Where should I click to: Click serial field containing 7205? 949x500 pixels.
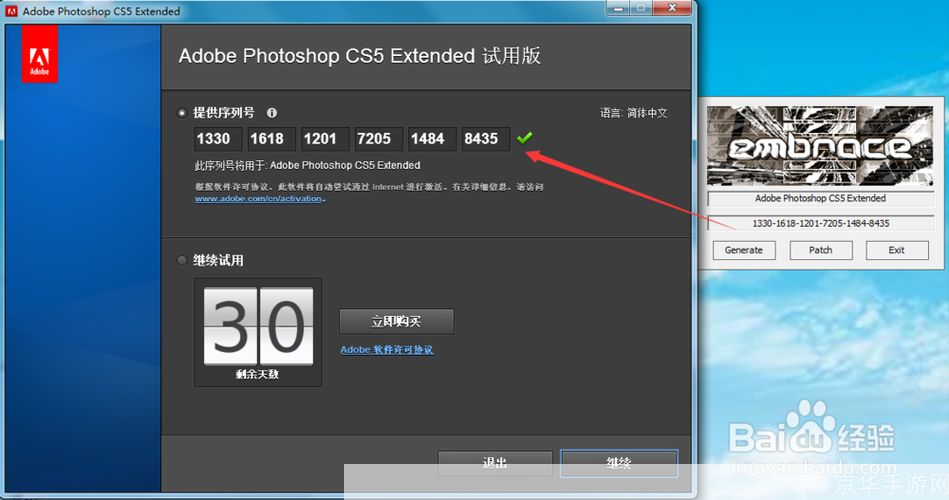(378, 139)
